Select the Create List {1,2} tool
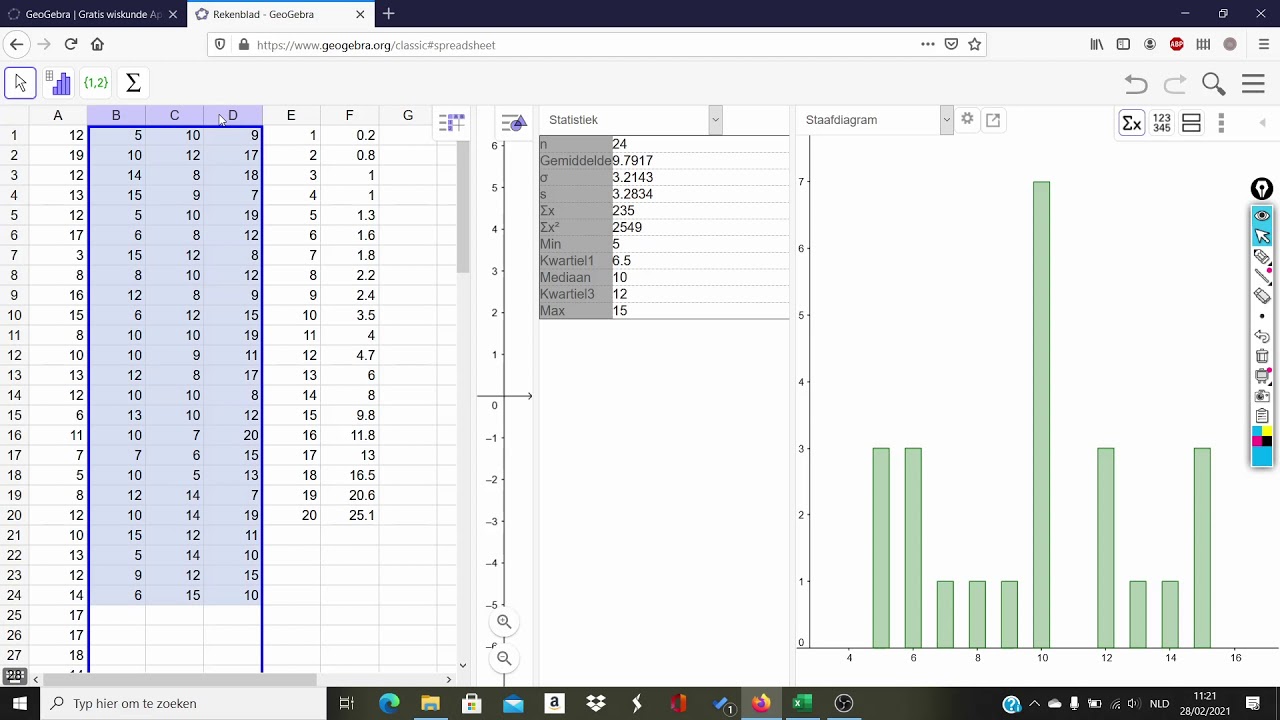 (x=96, y=83)
